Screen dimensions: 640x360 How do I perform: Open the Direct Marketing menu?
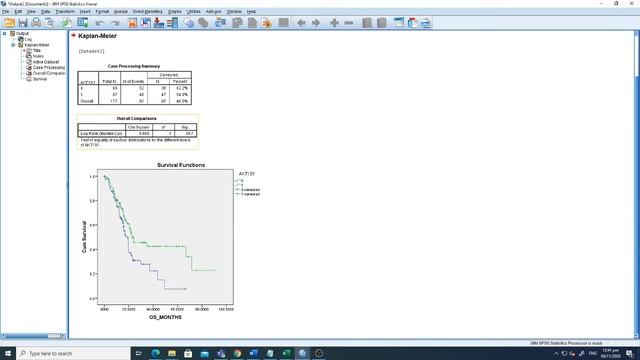coord(148,11)
